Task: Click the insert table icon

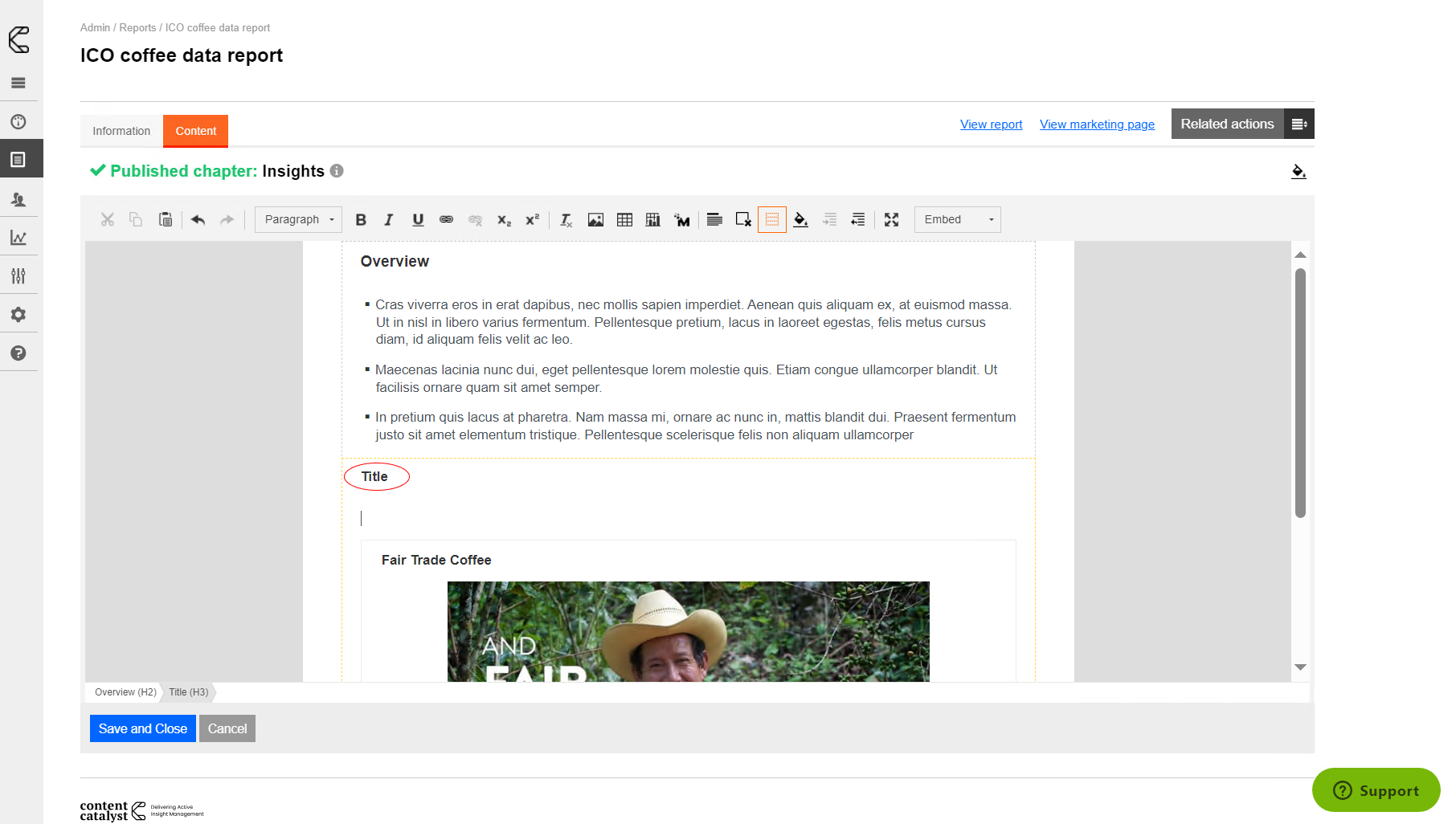Action: 624,220
